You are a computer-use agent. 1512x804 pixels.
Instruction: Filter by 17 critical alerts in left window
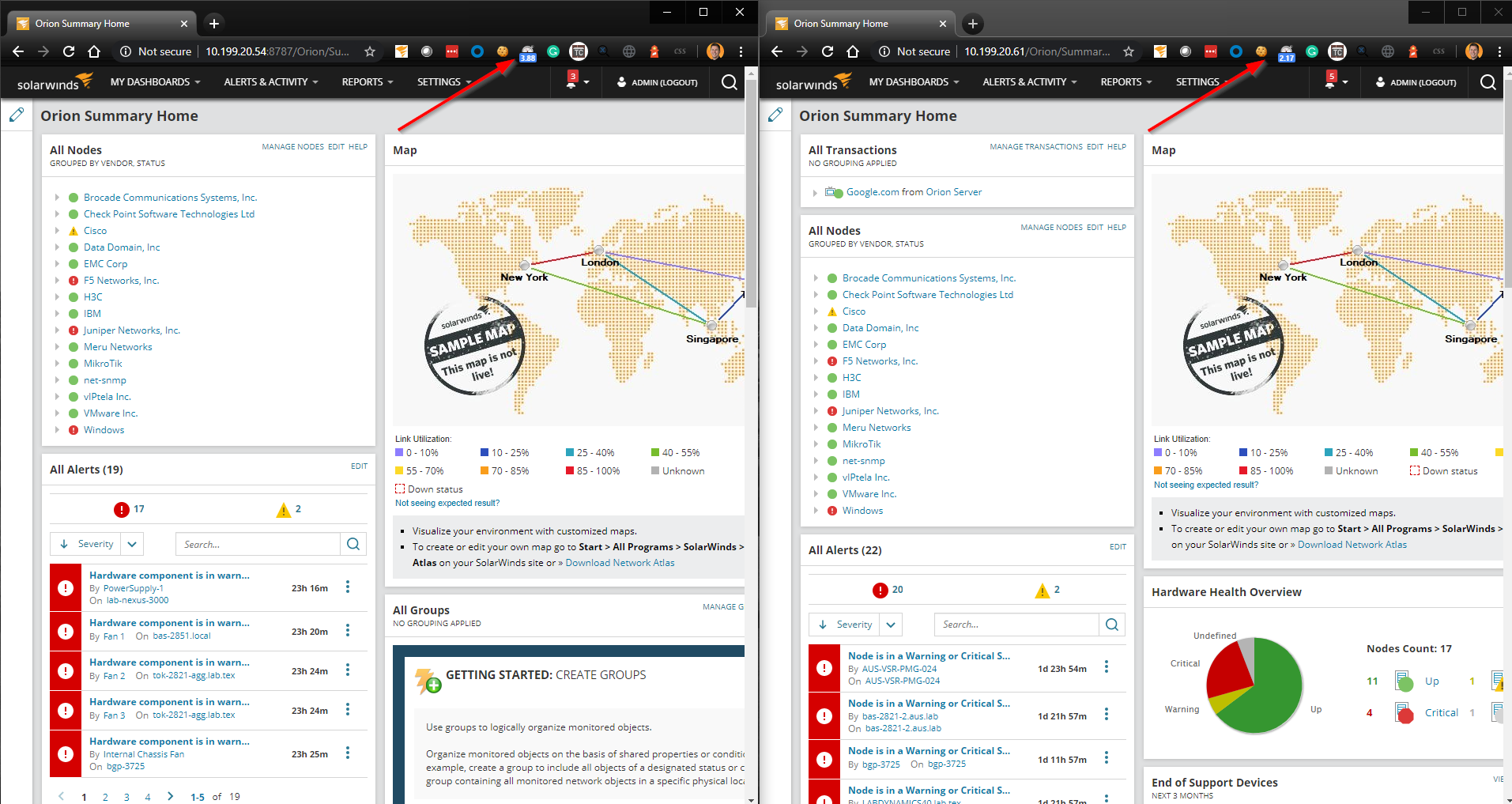130,510
